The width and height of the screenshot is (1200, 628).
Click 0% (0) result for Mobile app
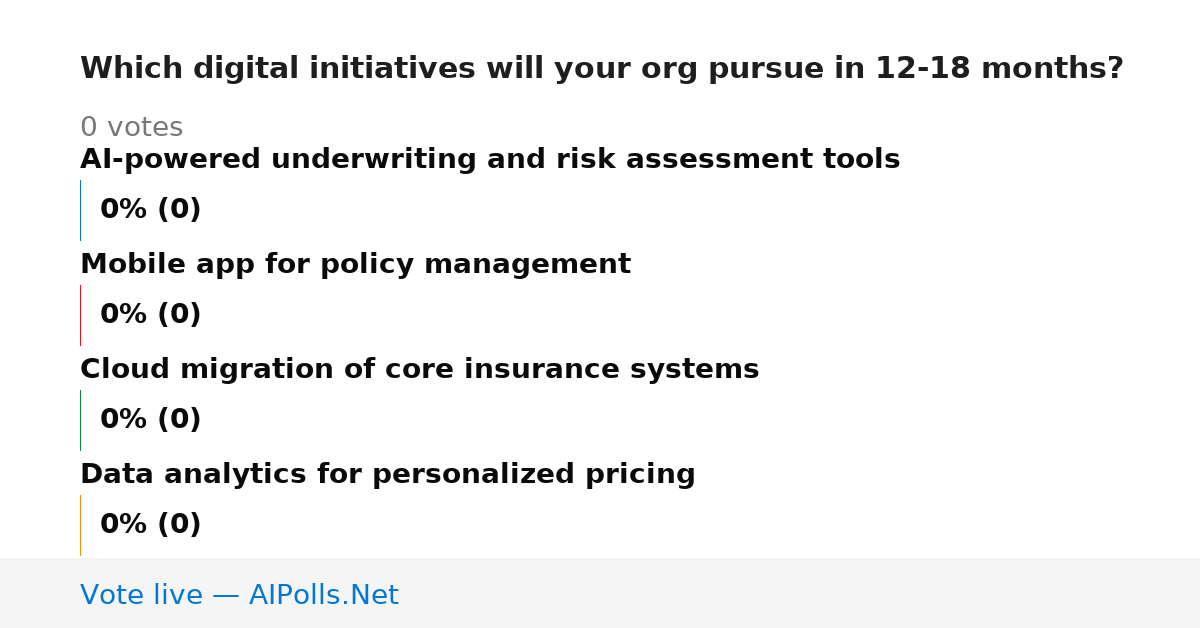(150, 315)
